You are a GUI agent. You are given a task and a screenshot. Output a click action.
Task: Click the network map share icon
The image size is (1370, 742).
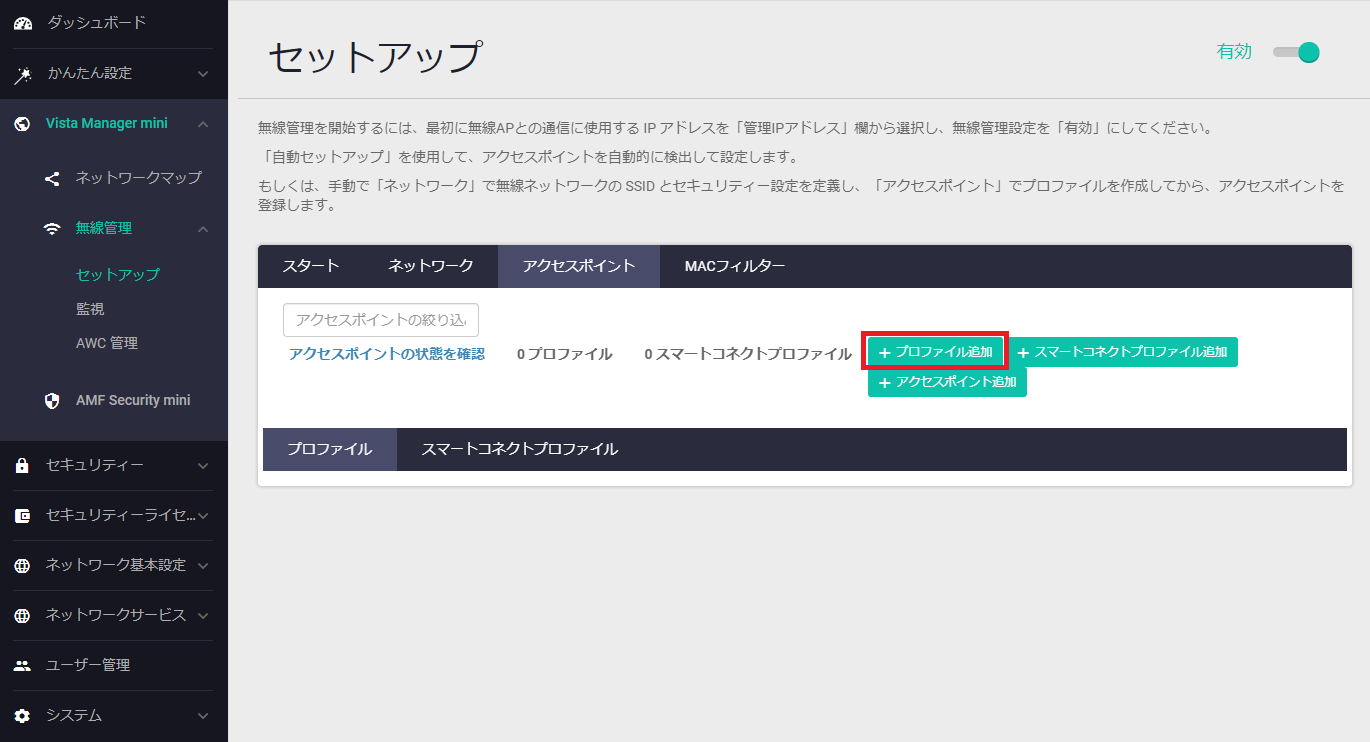52,179
